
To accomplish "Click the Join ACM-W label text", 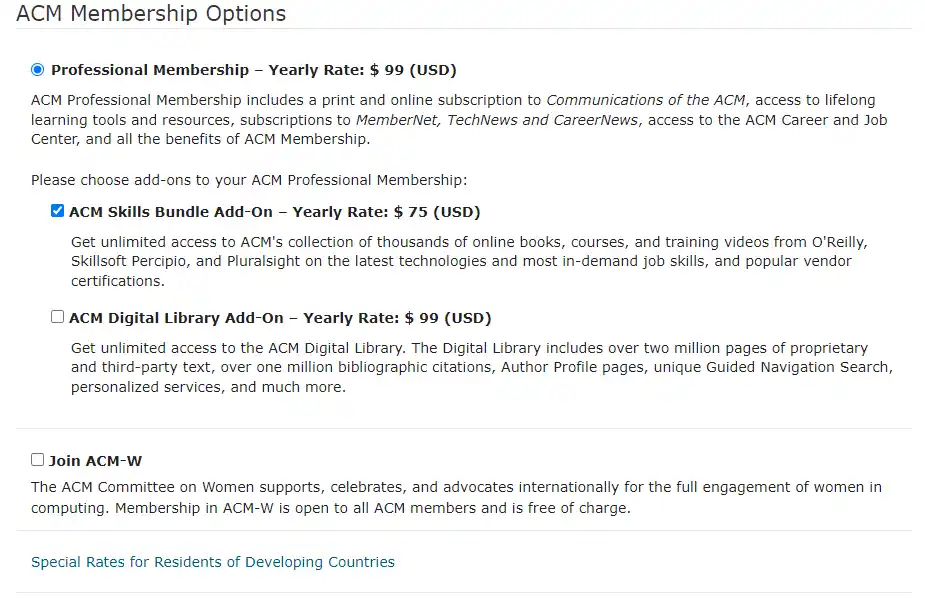I will coord(95,461).
